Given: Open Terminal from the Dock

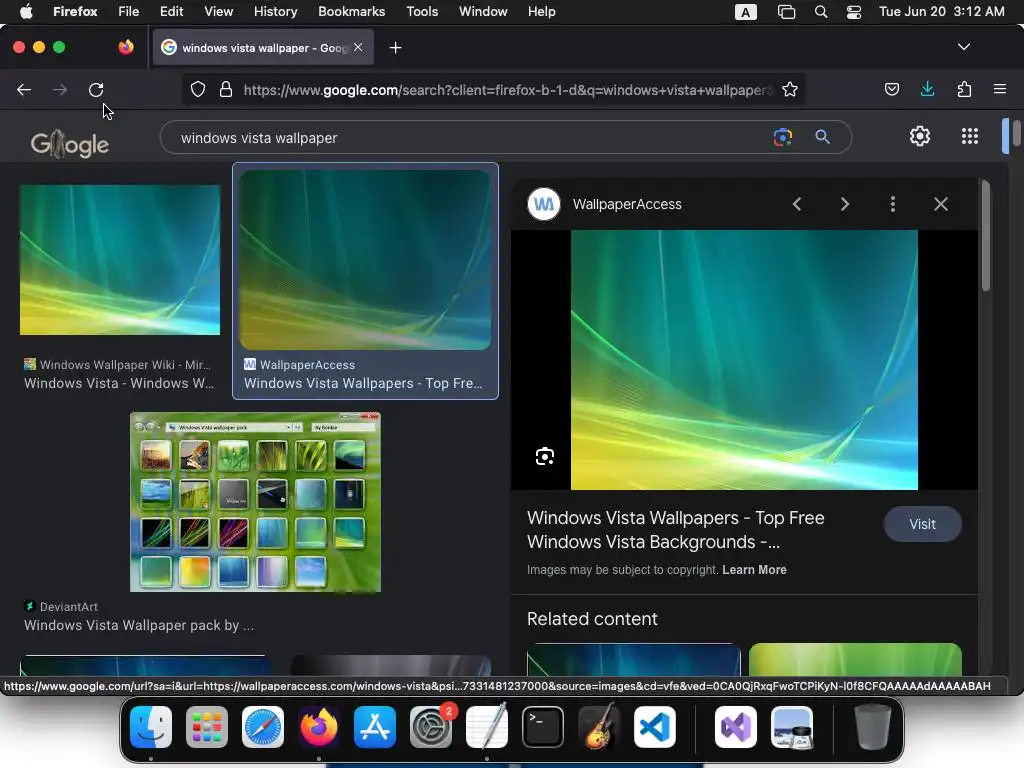Looking at the screenshot, I should tap(543, 727).
